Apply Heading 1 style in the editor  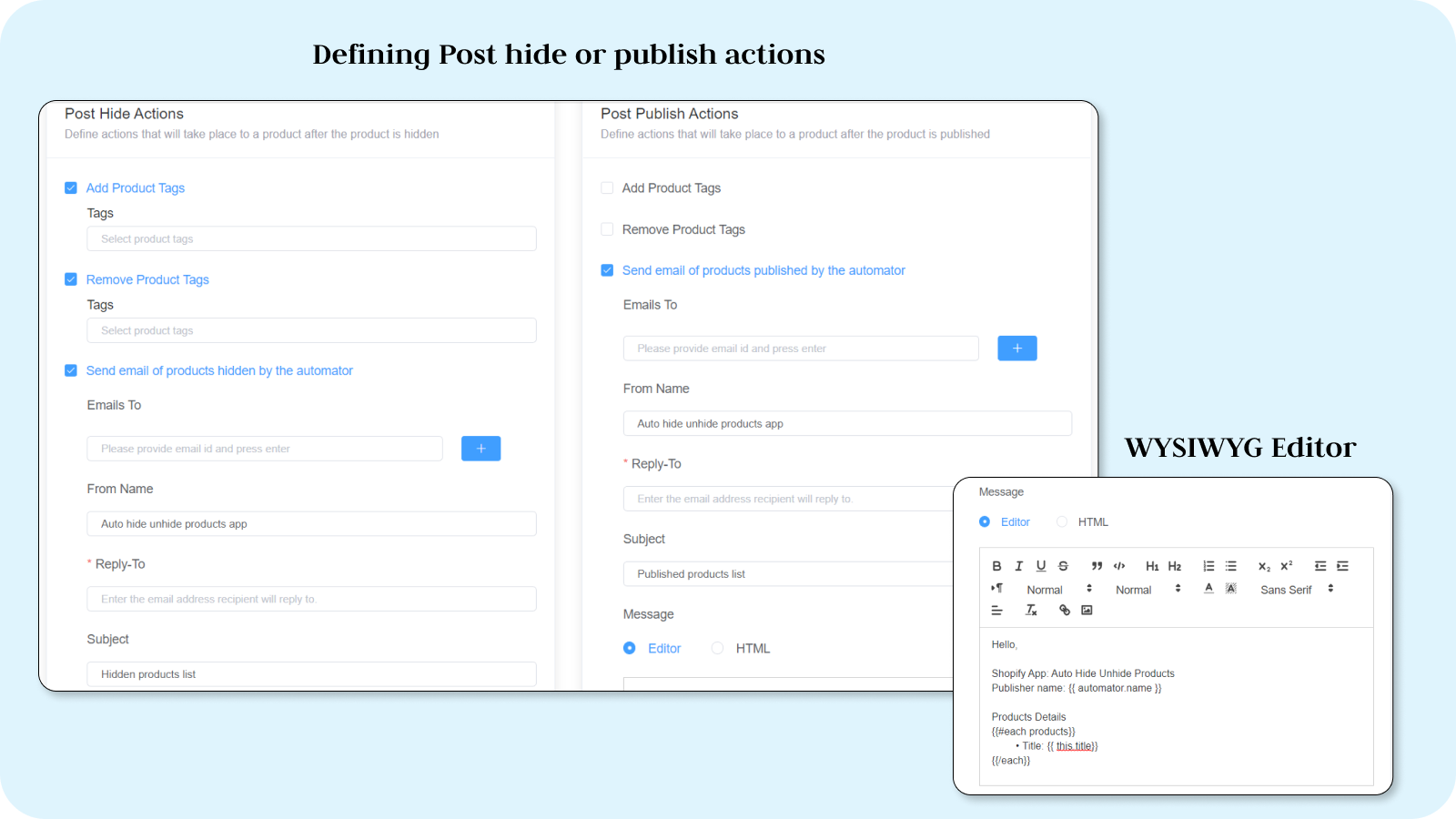(1152, 566)
